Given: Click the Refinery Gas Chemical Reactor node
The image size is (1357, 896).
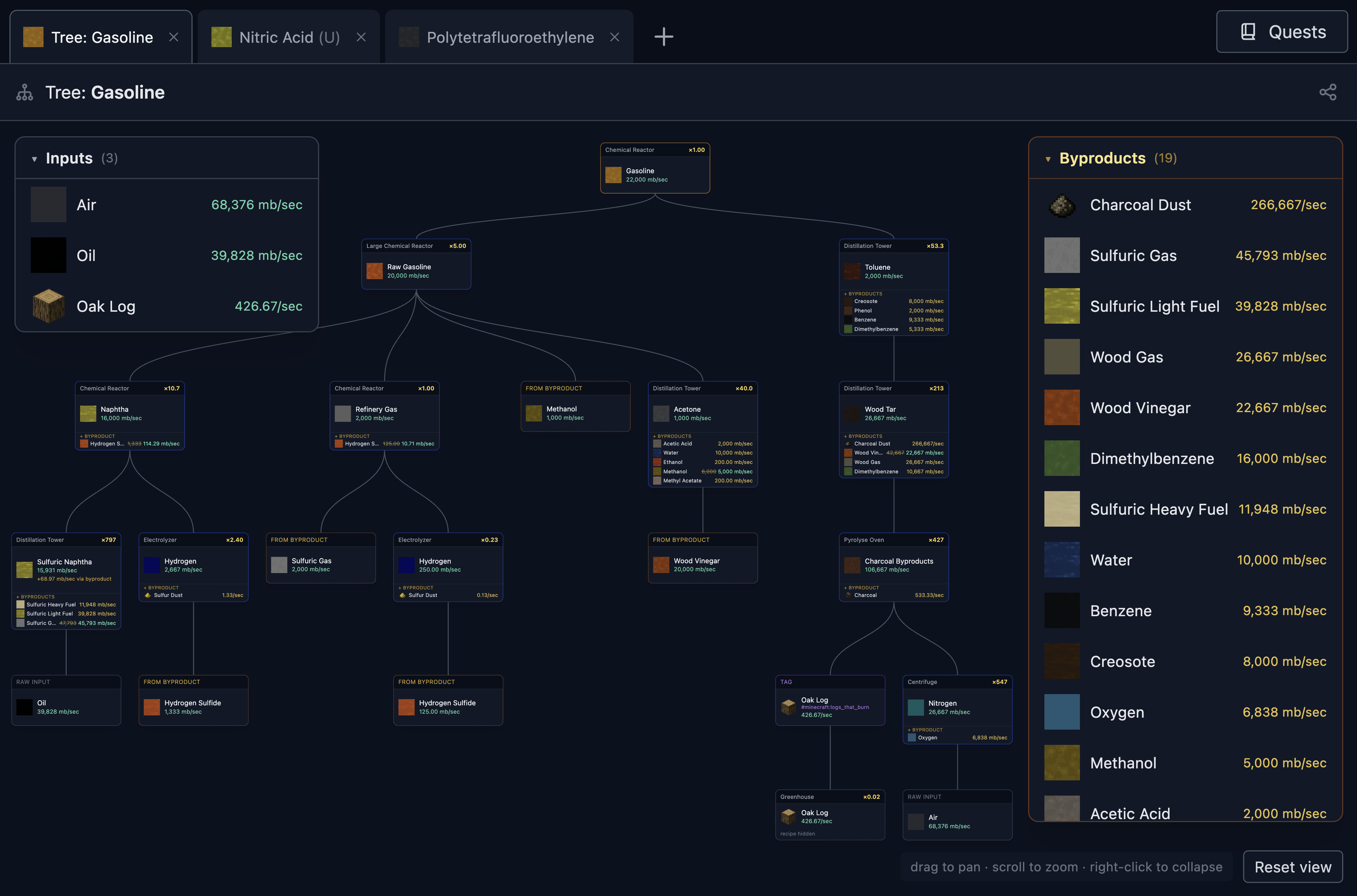Looking at the screenshot, I should point(384,415).
